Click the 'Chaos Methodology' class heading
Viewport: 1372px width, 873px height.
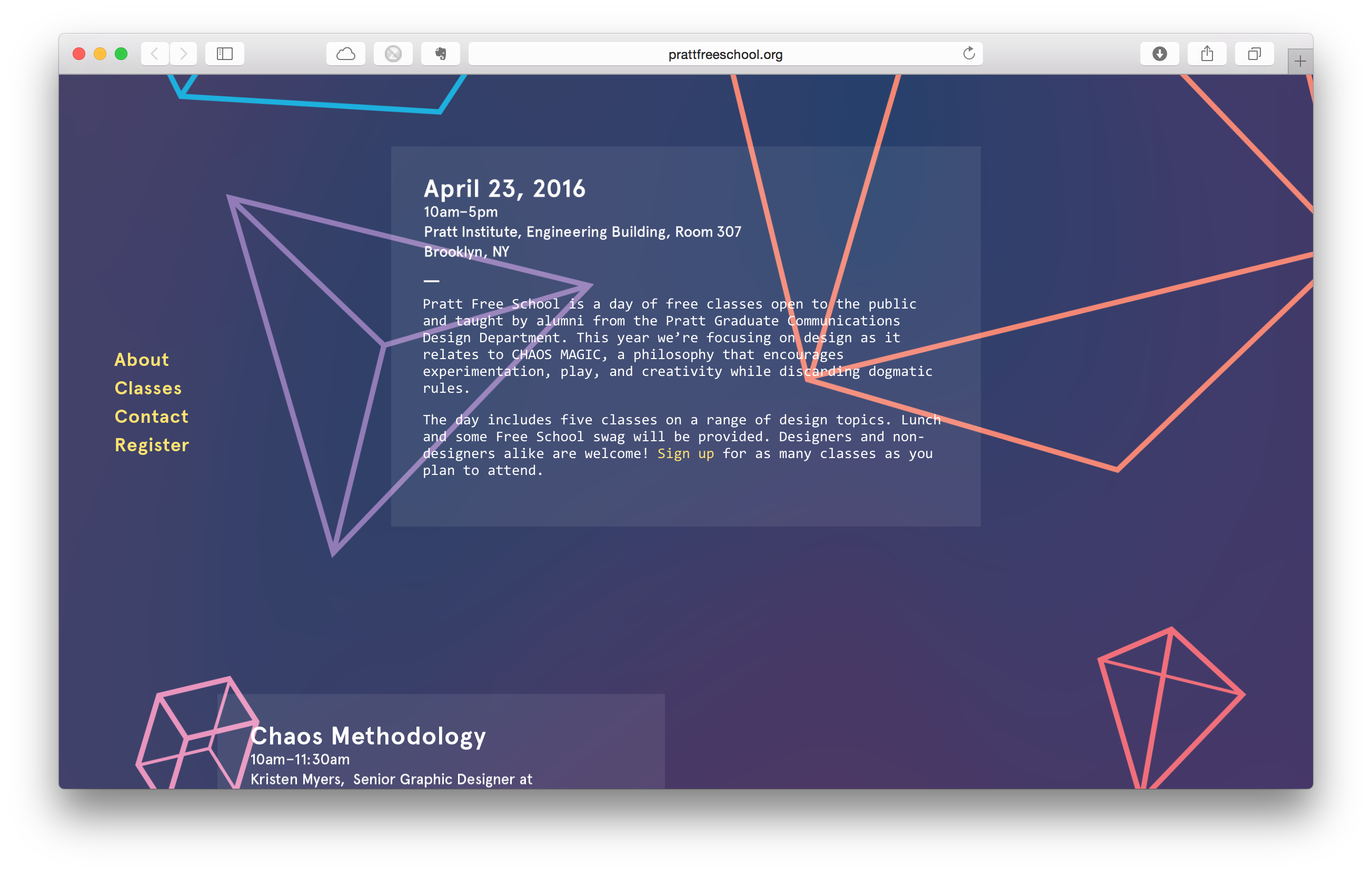pos(368,736)
